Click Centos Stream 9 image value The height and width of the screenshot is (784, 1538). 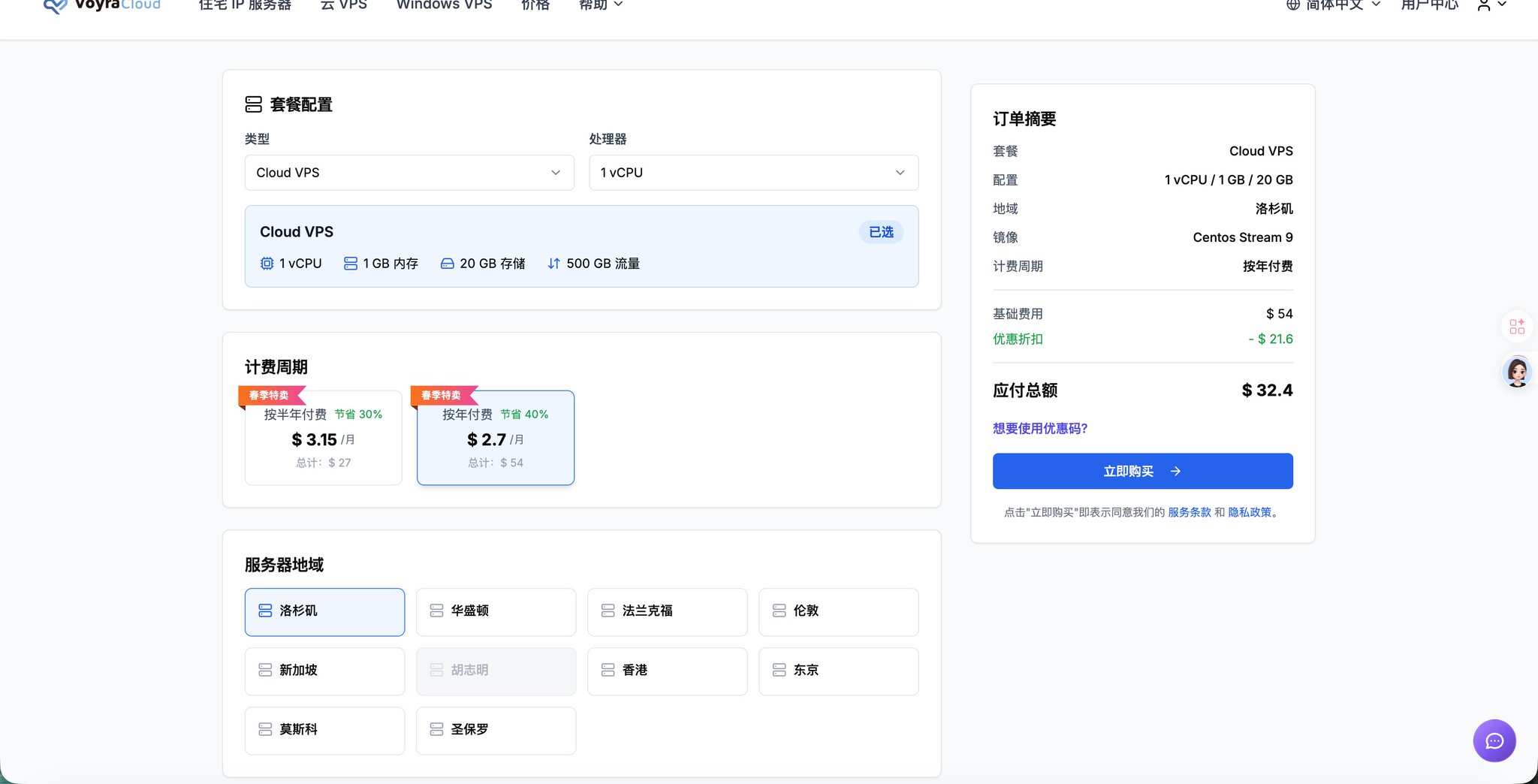[1243, 237]
